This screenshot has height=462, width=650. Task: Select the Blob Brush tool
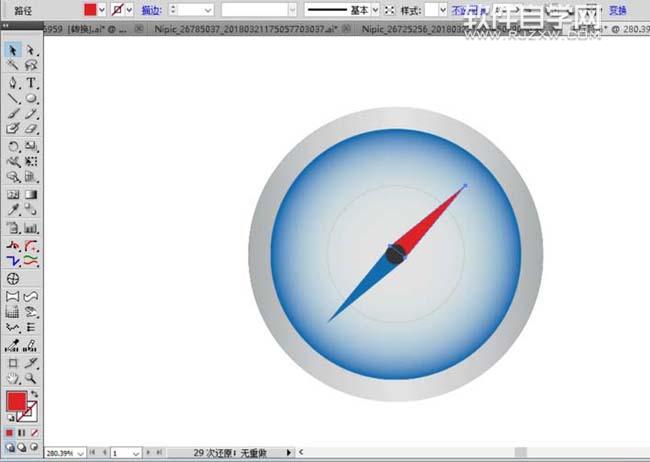(x=12, y=129)
